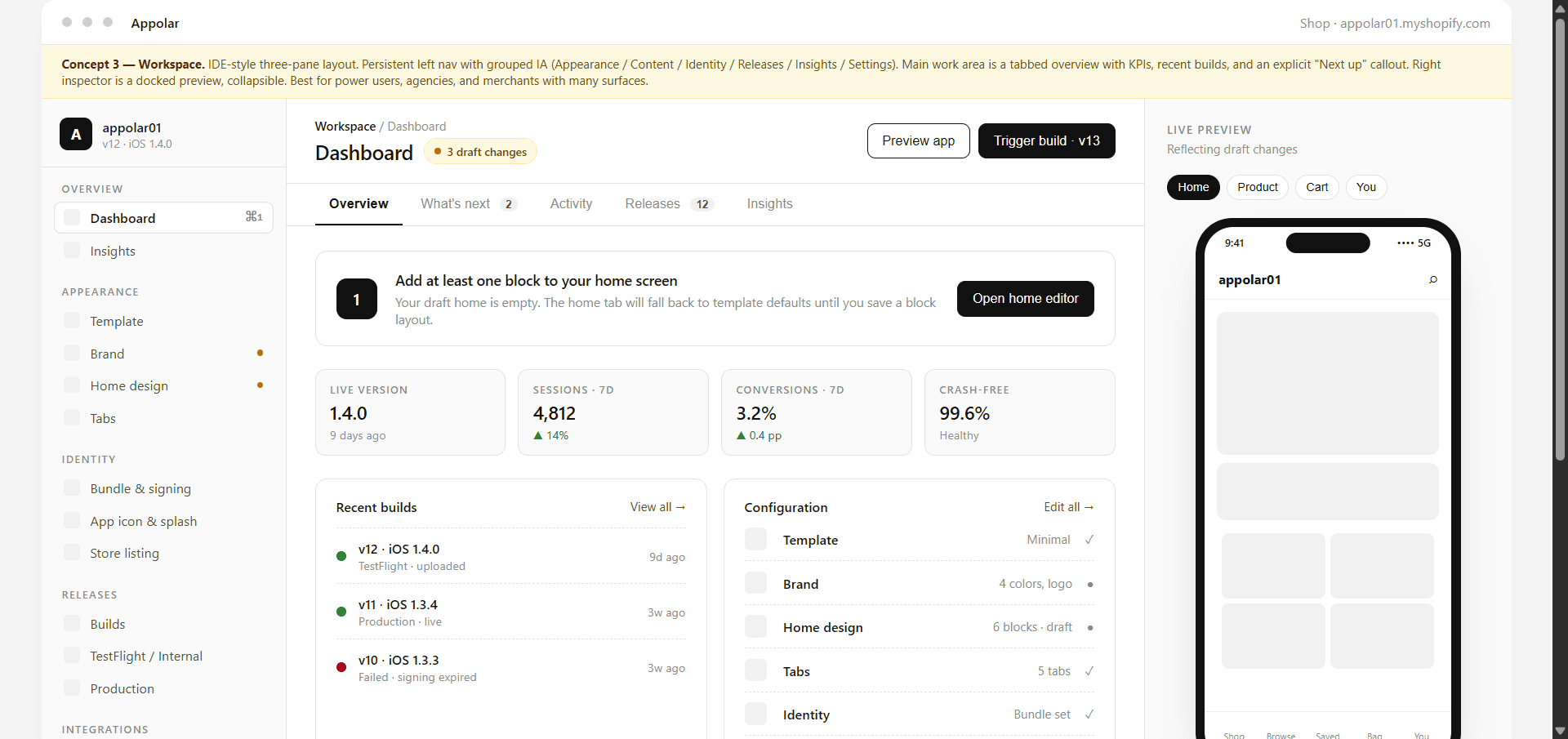Click the appolar01 avatar 'A' logo
1568x739 pixels.
76,134
